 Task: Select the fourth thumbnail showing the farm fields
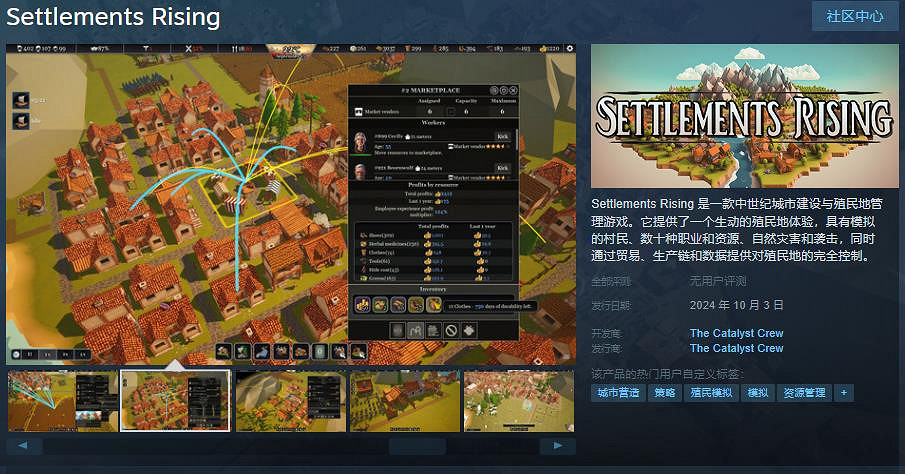(405, 401)
